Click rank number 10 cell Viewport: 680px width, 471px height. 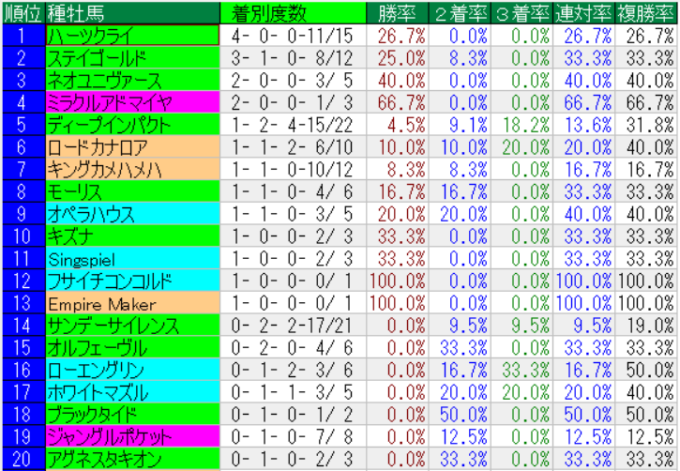pyautogui.click(x=22, y=236)
